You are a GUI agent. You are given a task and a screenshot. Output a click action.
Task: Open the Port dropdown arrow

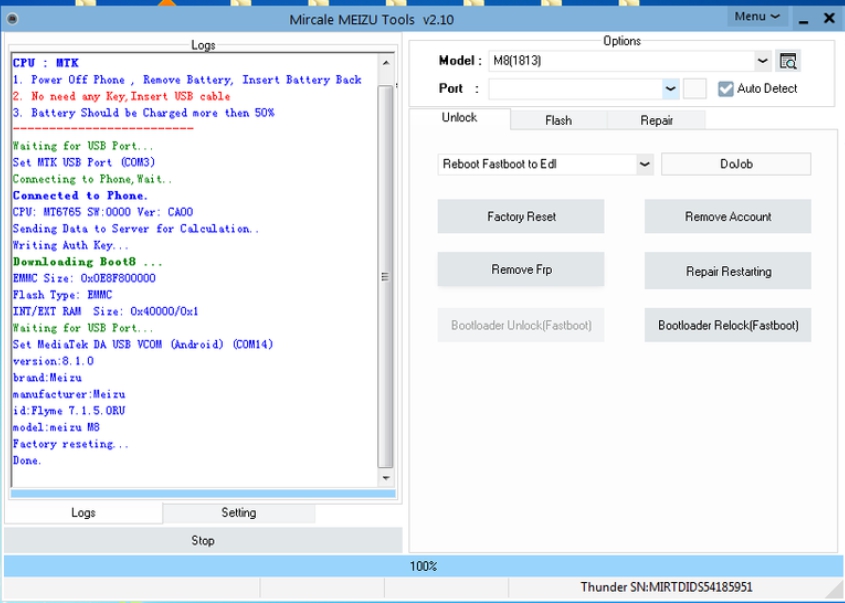click(670, 89)
